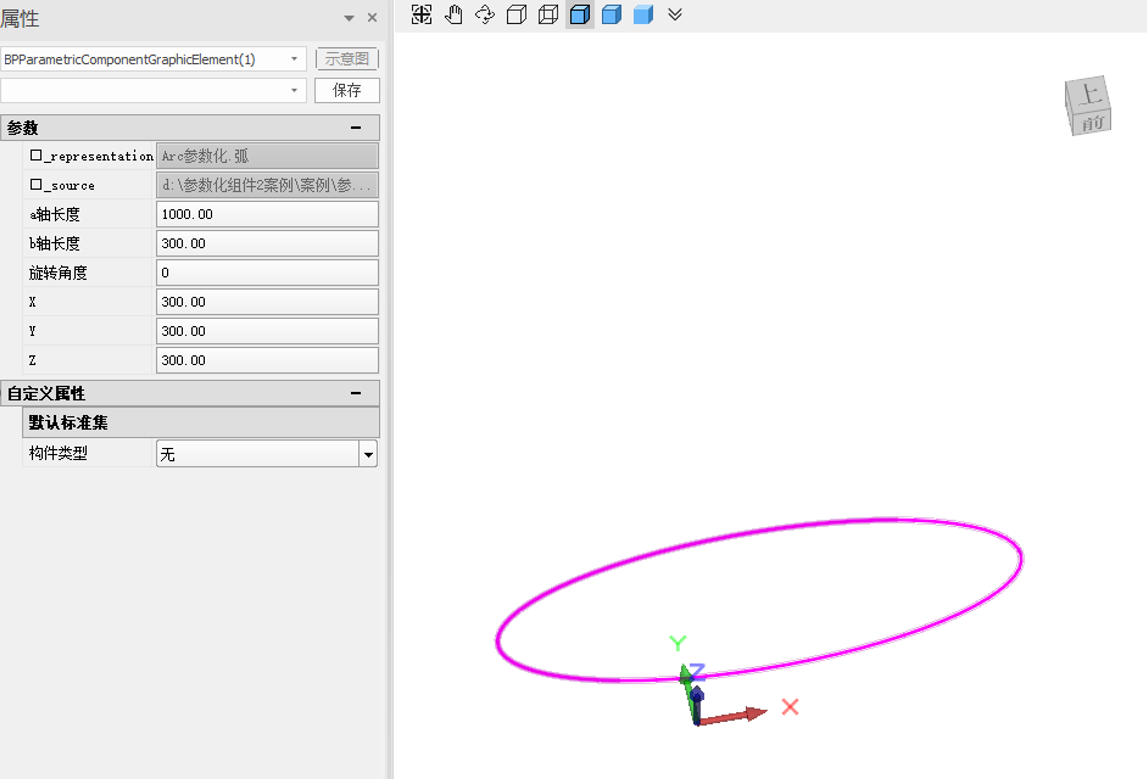Switch to wireframe display mode icon
1147x779 pixels.
point(516,15)
